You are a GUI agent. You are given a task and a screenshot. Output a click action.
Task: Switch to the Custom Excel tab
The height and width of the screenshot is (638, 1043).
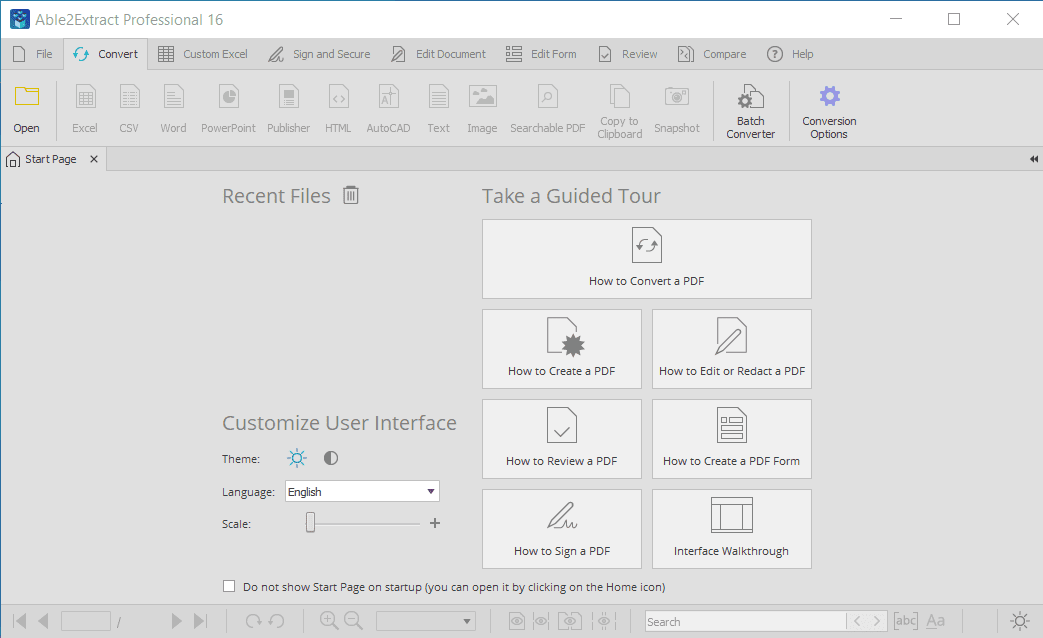(x=203, y=55)
